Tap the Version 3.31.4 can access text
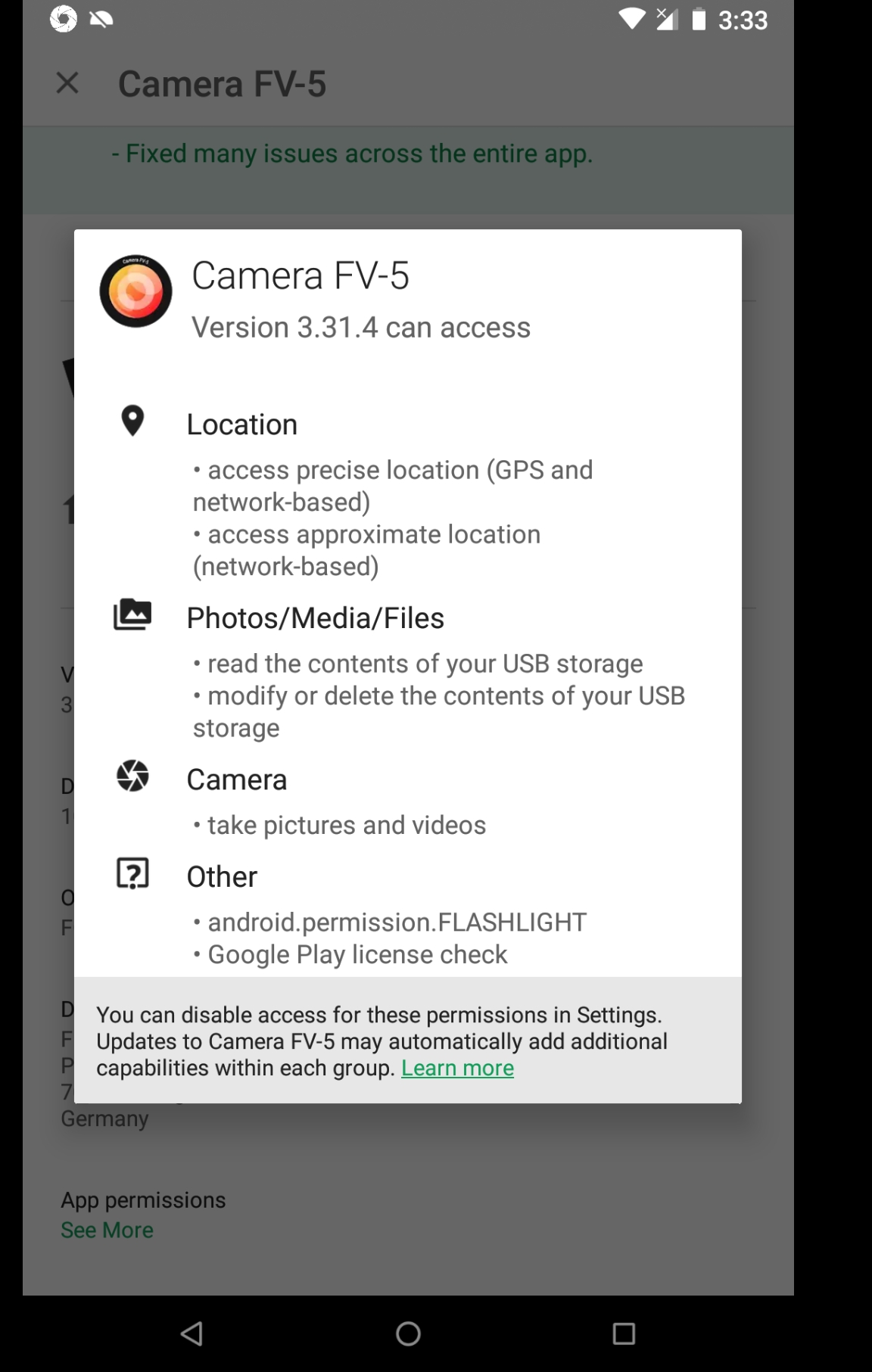Image resolution: width=872 pixels, height=1372 pixels. [361, 328]
